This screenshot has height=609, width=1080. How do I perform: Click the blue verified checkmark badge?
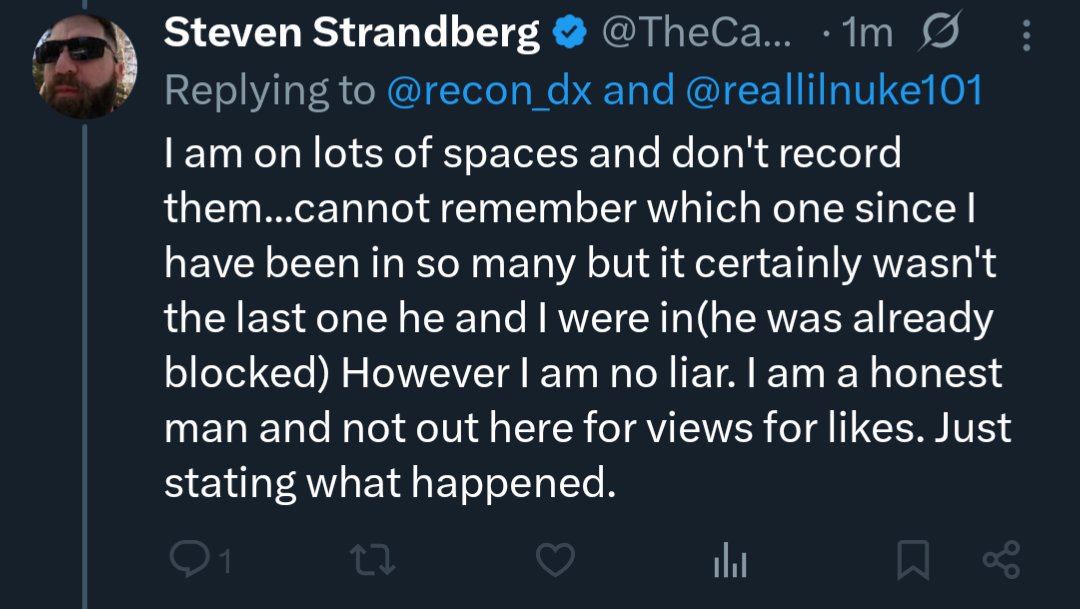pos(570,35)
